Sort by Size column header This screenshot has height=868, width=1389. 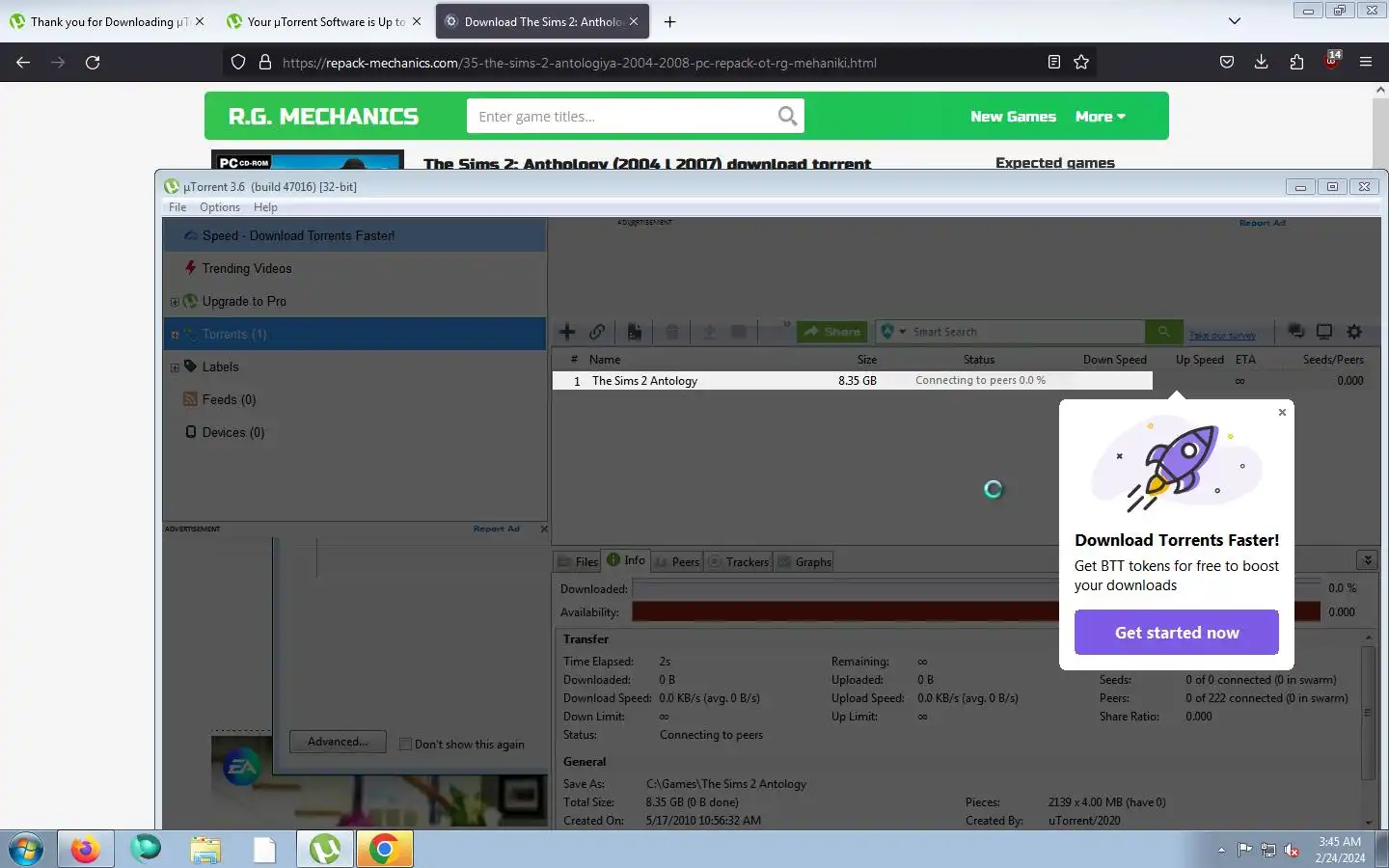tap(866, 360)
